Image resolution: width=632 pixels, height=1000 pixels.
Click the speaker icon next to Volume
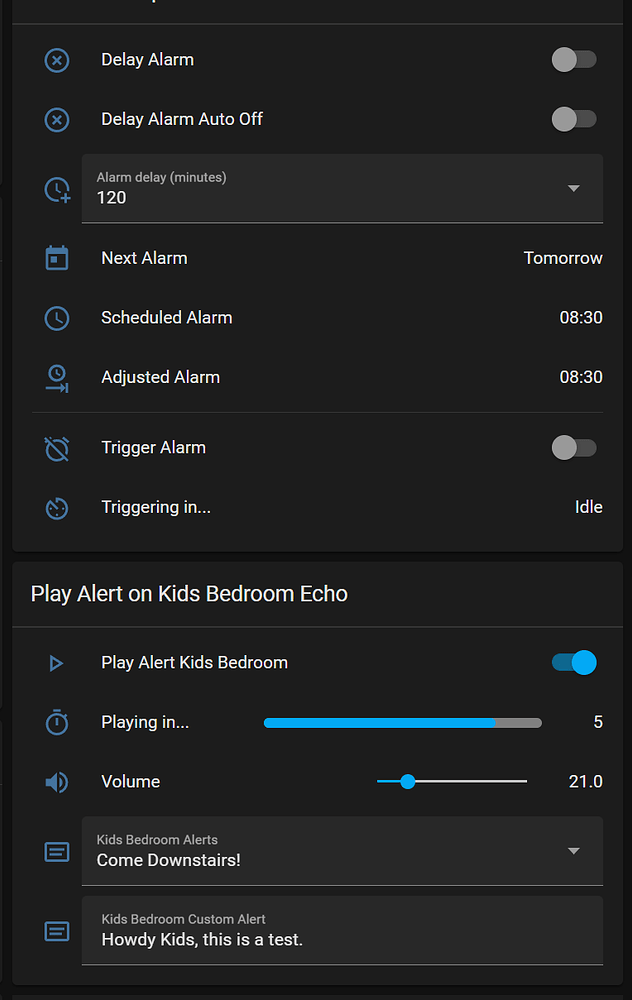57,782
